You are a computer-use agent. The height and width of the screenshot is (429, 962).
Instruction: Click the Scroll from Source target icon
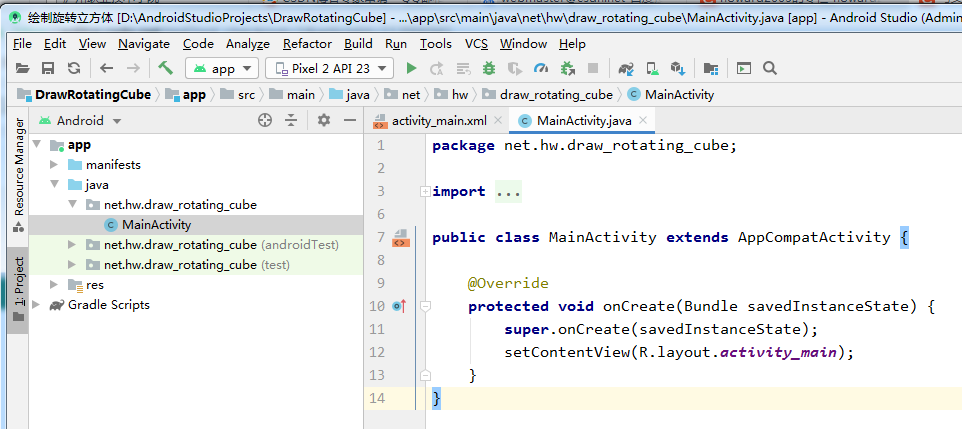265,120
